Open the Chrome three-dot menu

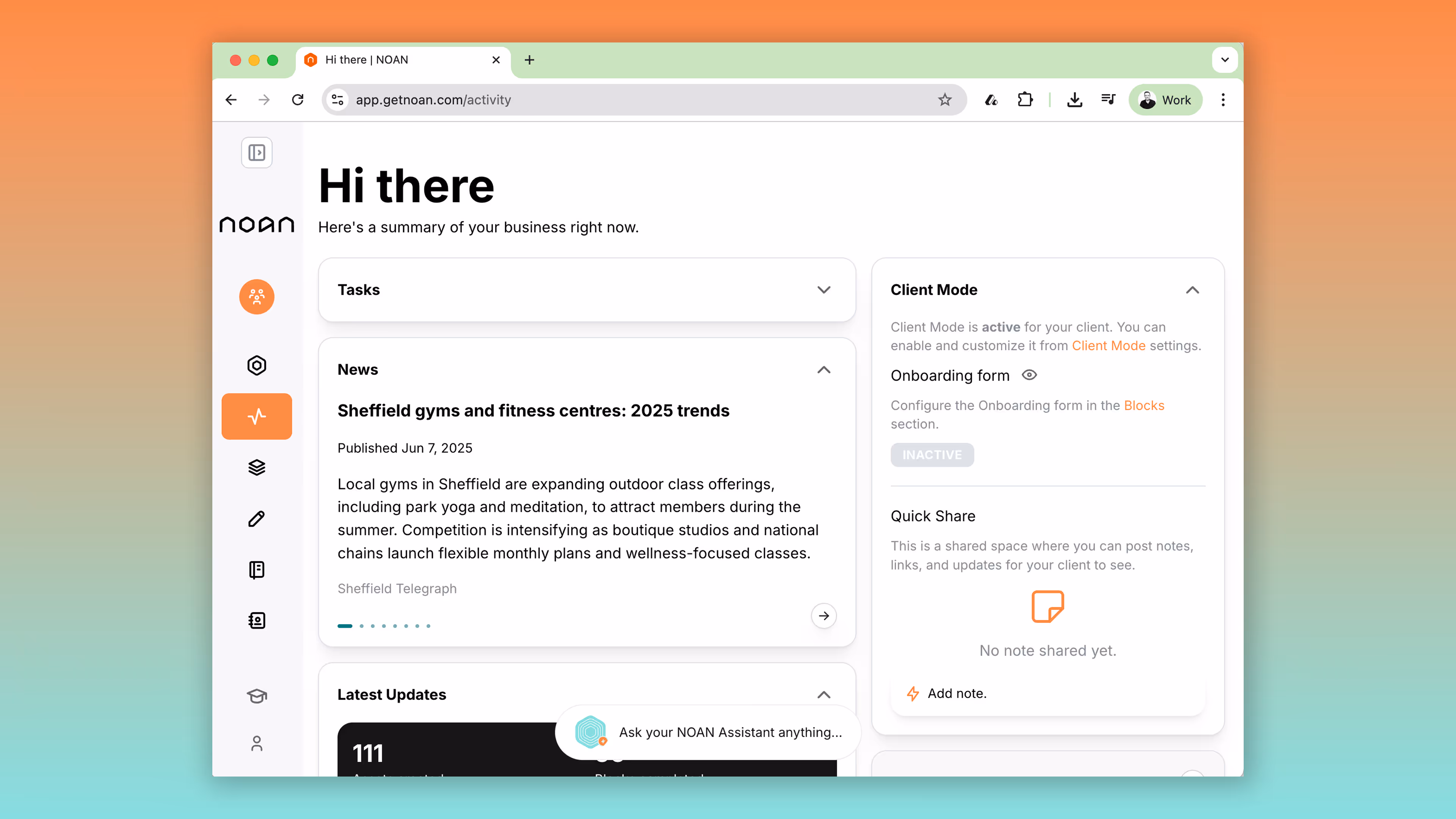[1223, 100]
